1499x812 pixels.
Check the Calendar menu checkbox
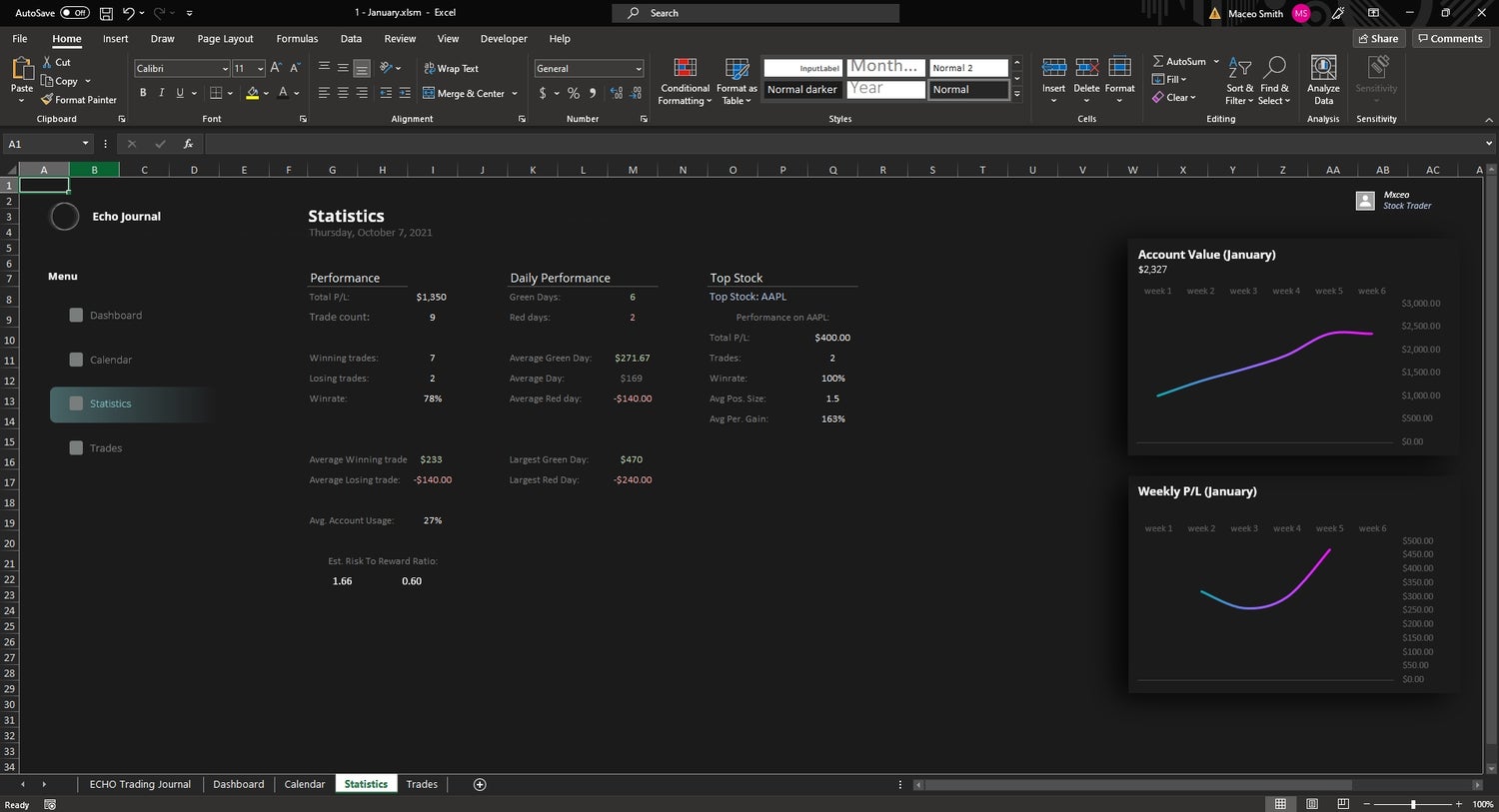(x=76, y=360)
